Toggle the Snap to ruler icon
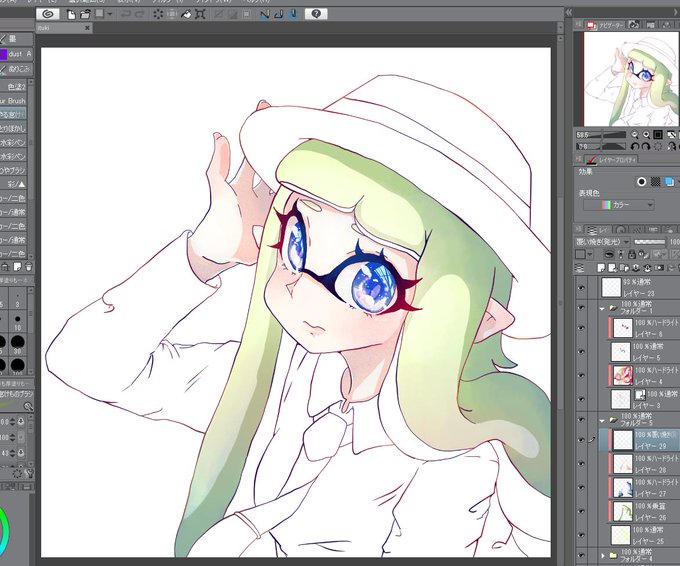680x566 pixels. [x=265, y=14]
